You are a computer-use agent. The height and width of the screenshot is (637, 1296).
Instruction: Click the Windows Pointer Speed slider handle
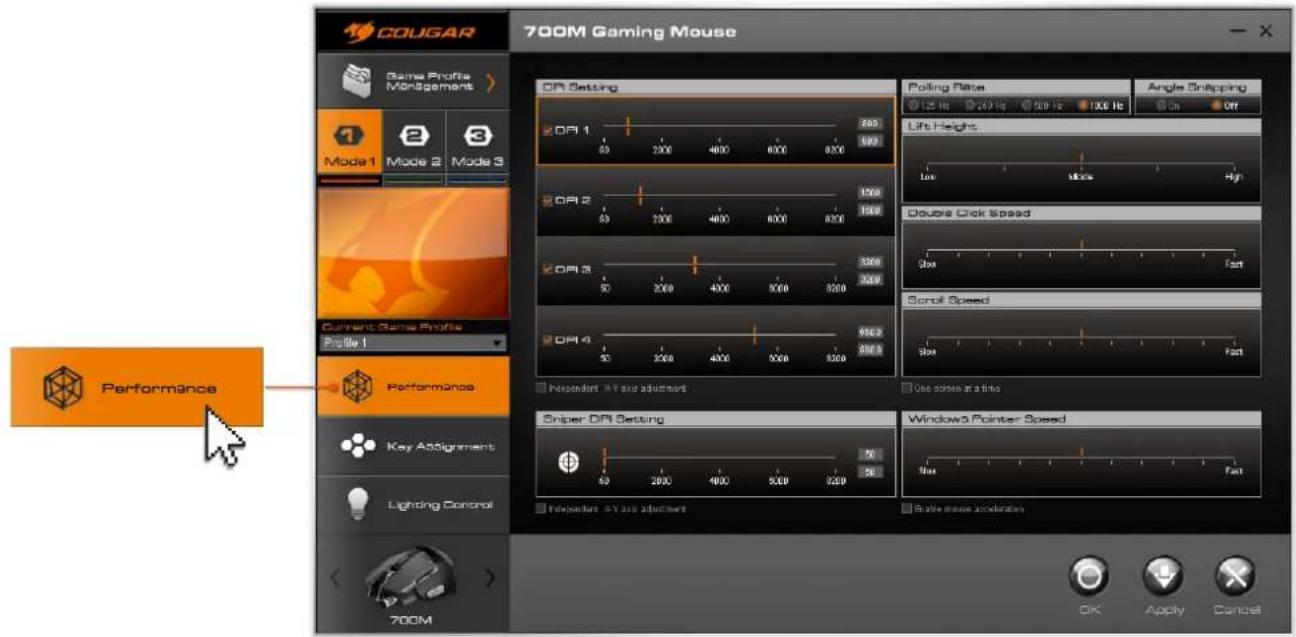[1081, 453]
